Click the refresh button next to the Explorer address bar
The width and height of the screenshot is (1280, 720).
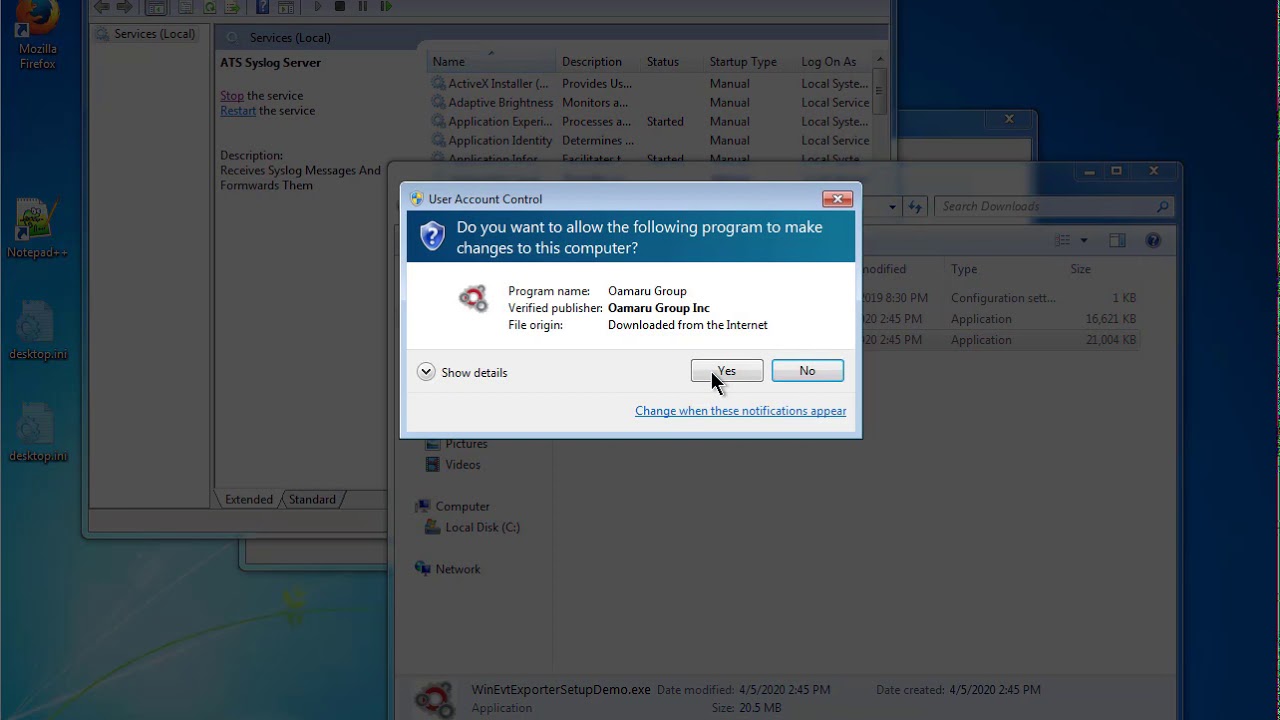click(x=914, y=207)
